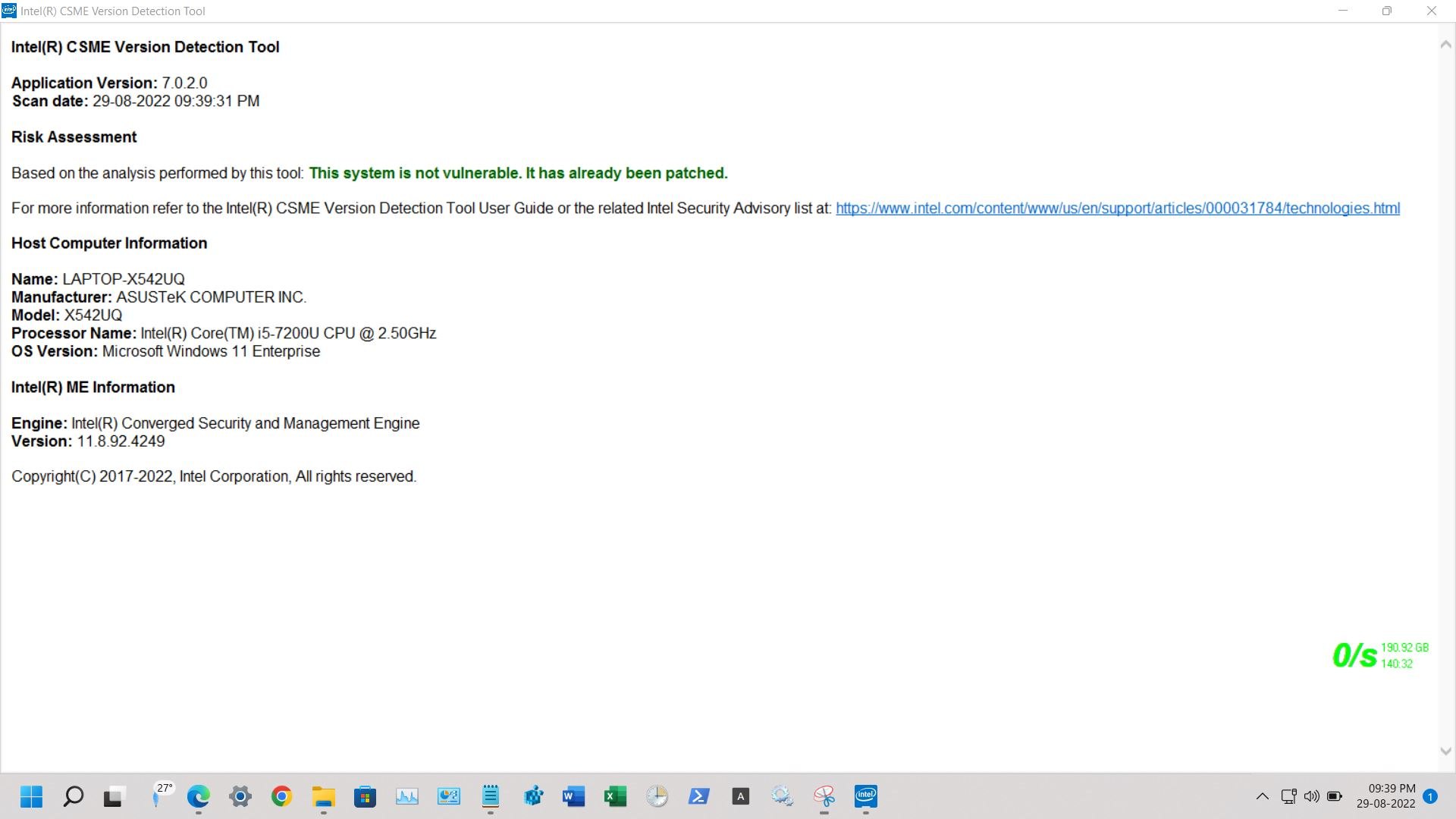Click the Intel icon in title bar
This screenshot has width=1456, height=819.
[9, 11]
